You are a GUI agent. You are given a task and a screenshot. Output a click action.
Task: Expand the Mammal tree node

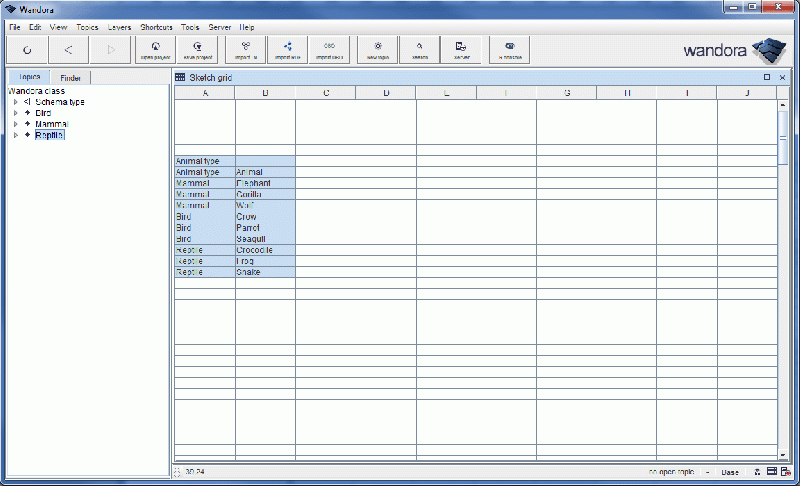pyautogui.click(x=15, y=124)
